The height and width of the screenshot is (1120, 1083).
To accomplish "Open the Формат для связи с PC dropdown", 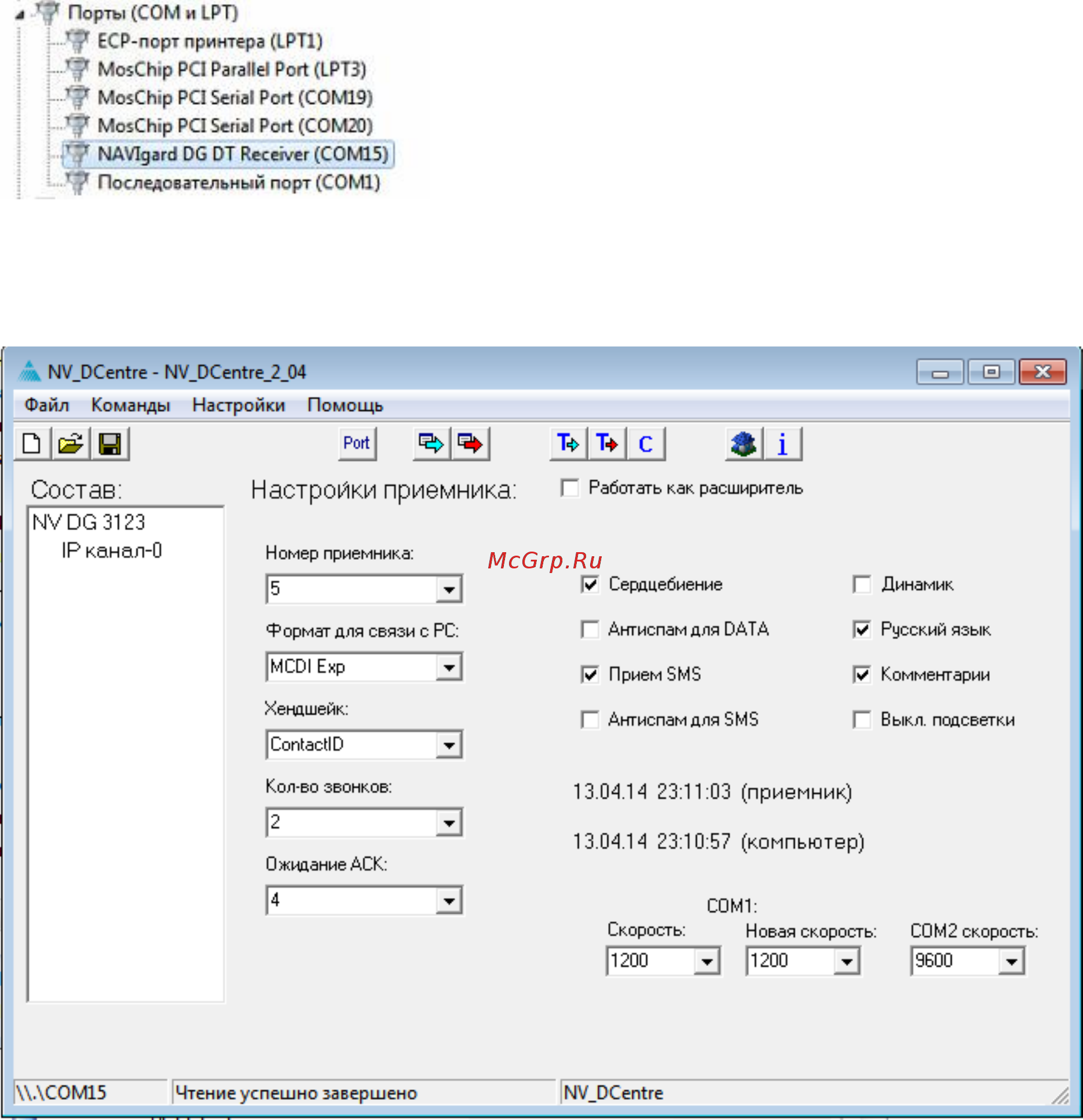I will click(449, 667).
